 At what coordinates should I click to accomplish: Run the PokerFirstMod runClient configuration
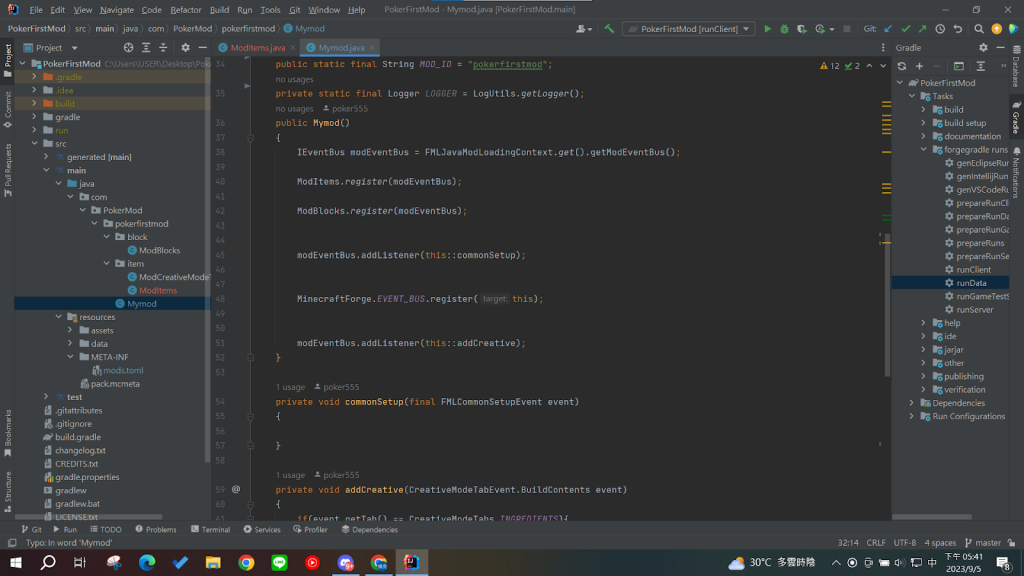tap(767, 29)
